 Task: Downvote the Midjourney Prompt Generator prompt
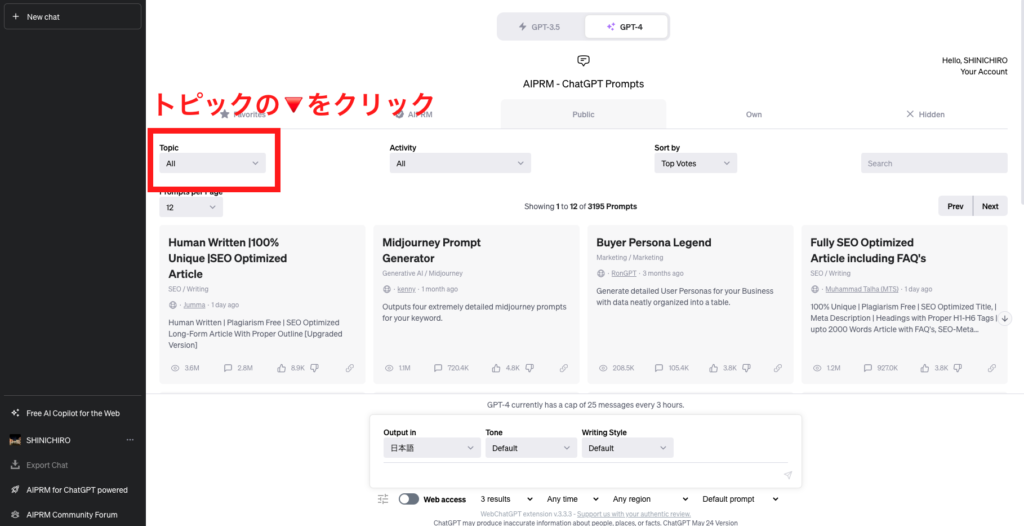[528, 368]
